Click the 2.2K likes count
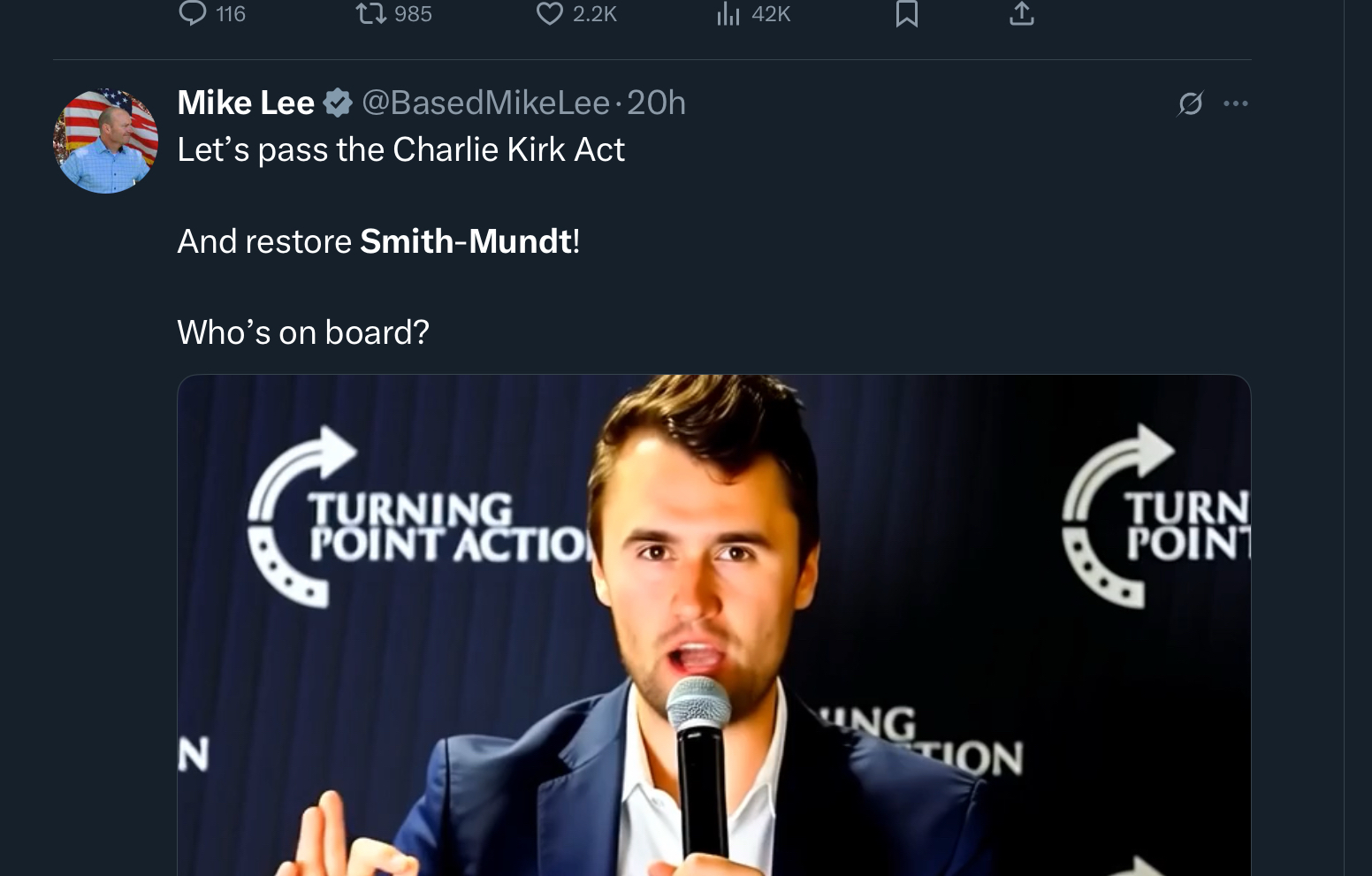The image size is (1372, 876). pyautogui.click(x=595, y=13)
